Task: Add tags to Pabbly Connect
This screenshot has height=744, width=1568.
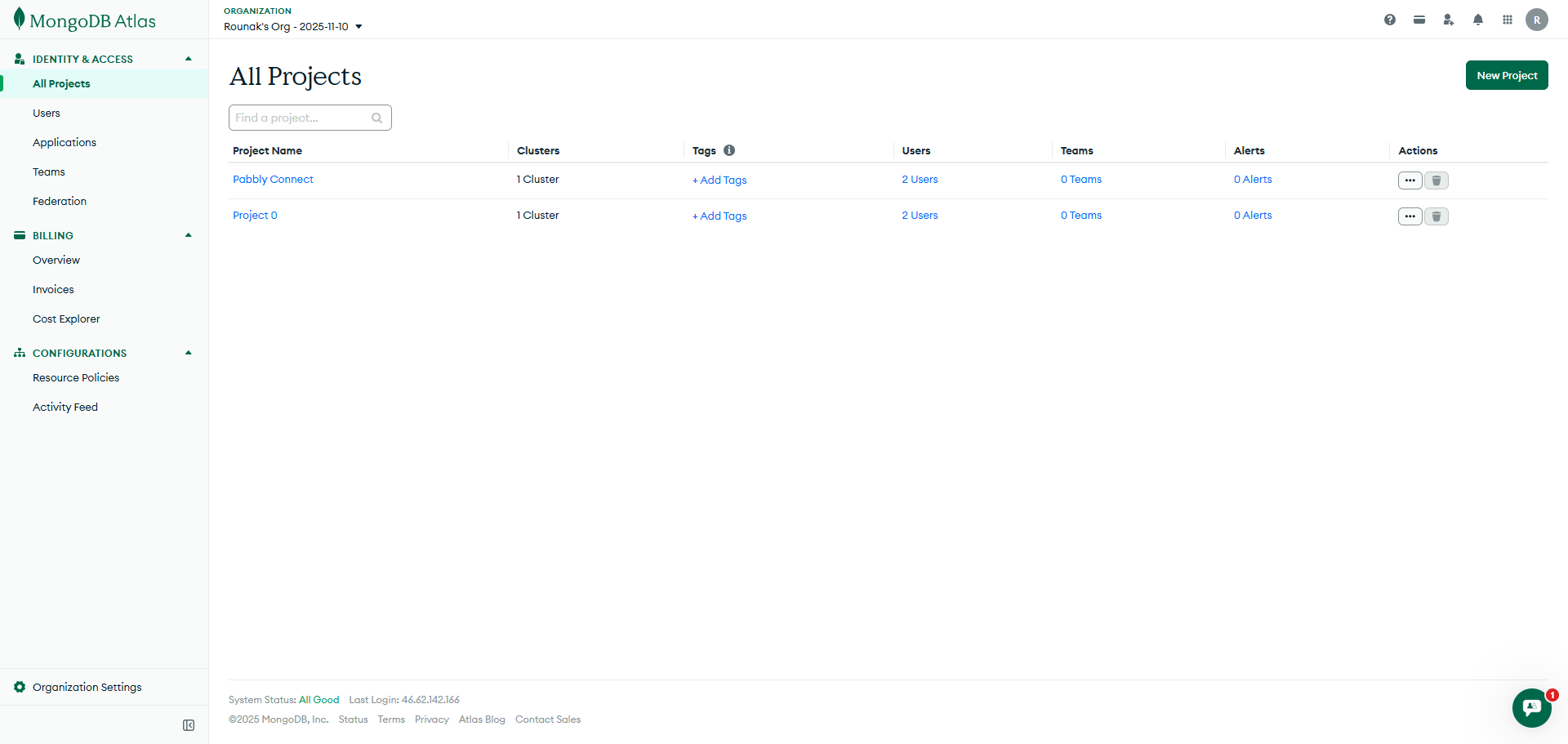Action: point(719,180)
